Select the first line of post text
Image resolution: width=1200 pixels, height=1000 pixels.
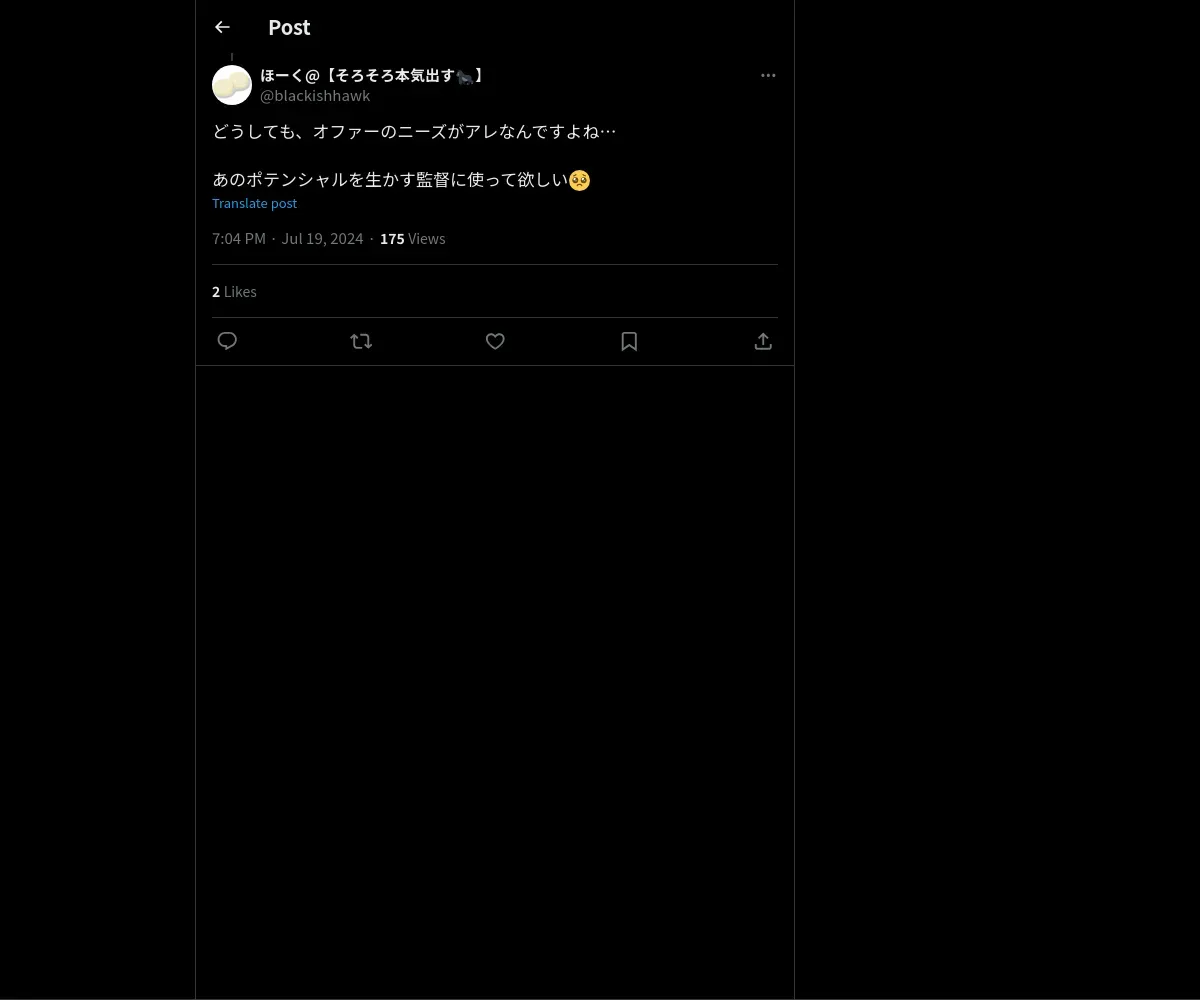point(414,131)
